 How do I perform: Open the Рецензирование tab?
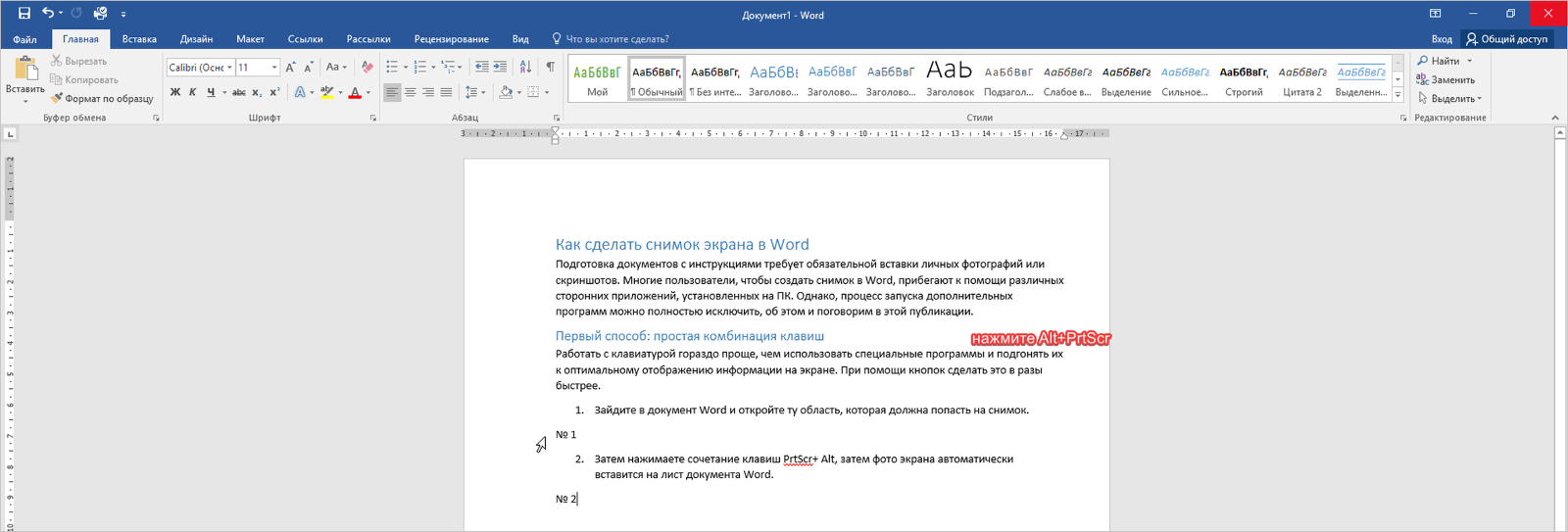click(x=451, y=39)
